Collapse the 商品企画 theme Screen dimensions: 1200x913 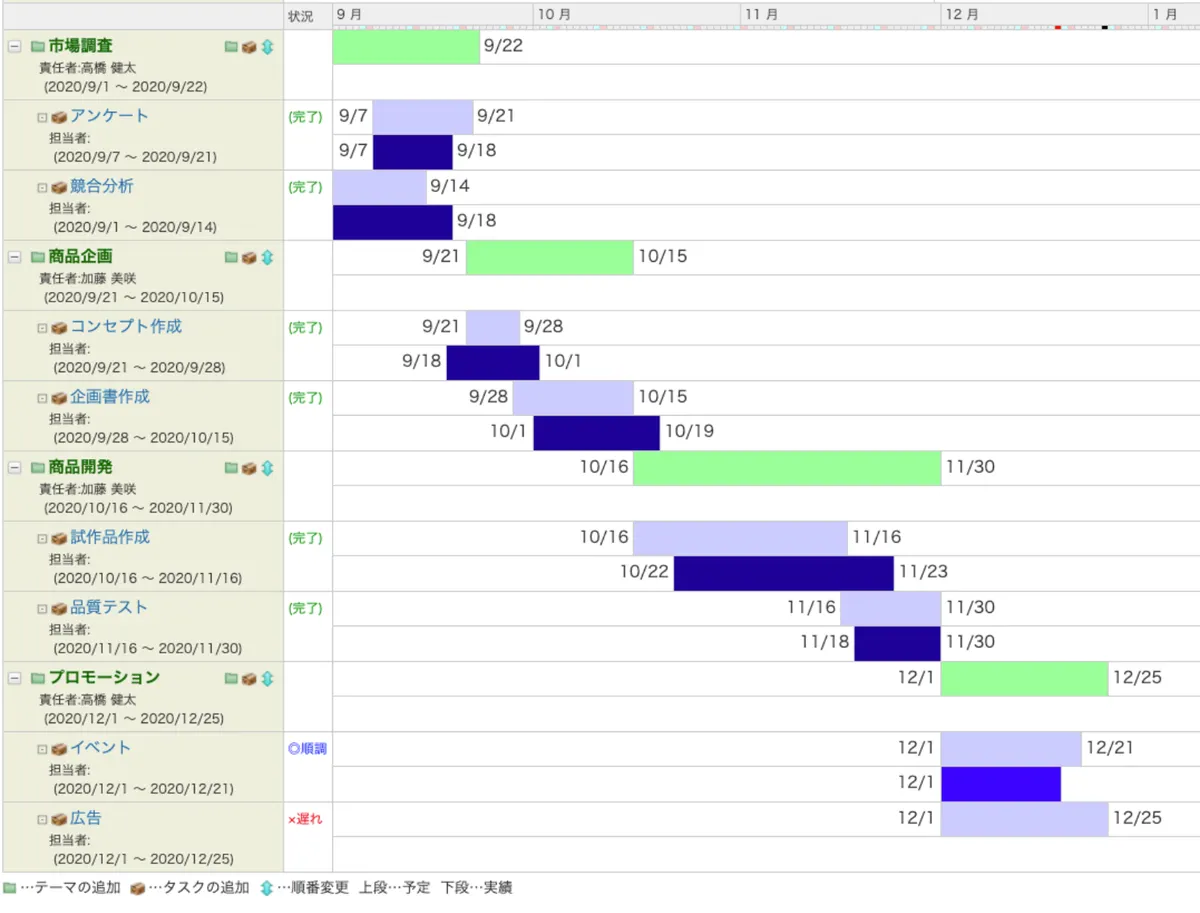(x=14, y=257)
